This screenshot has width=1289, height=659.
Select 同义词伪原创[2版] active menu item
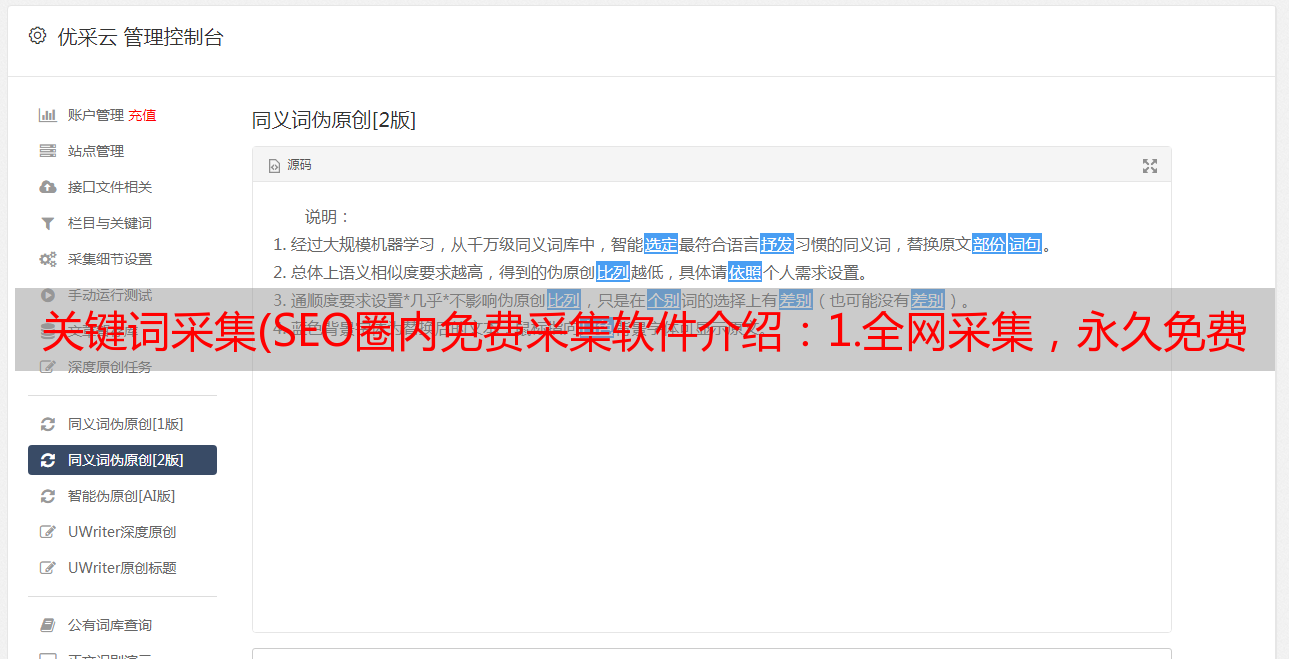click(x=122, y=460)
